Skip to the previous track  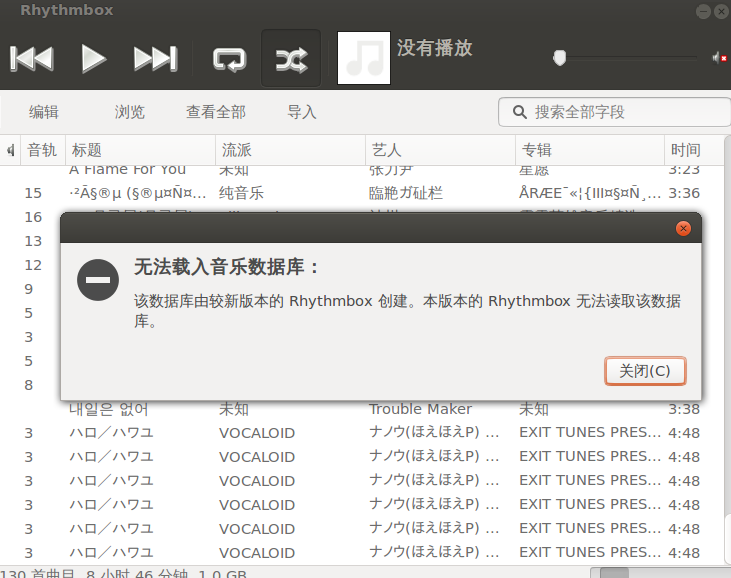point(32,59)
